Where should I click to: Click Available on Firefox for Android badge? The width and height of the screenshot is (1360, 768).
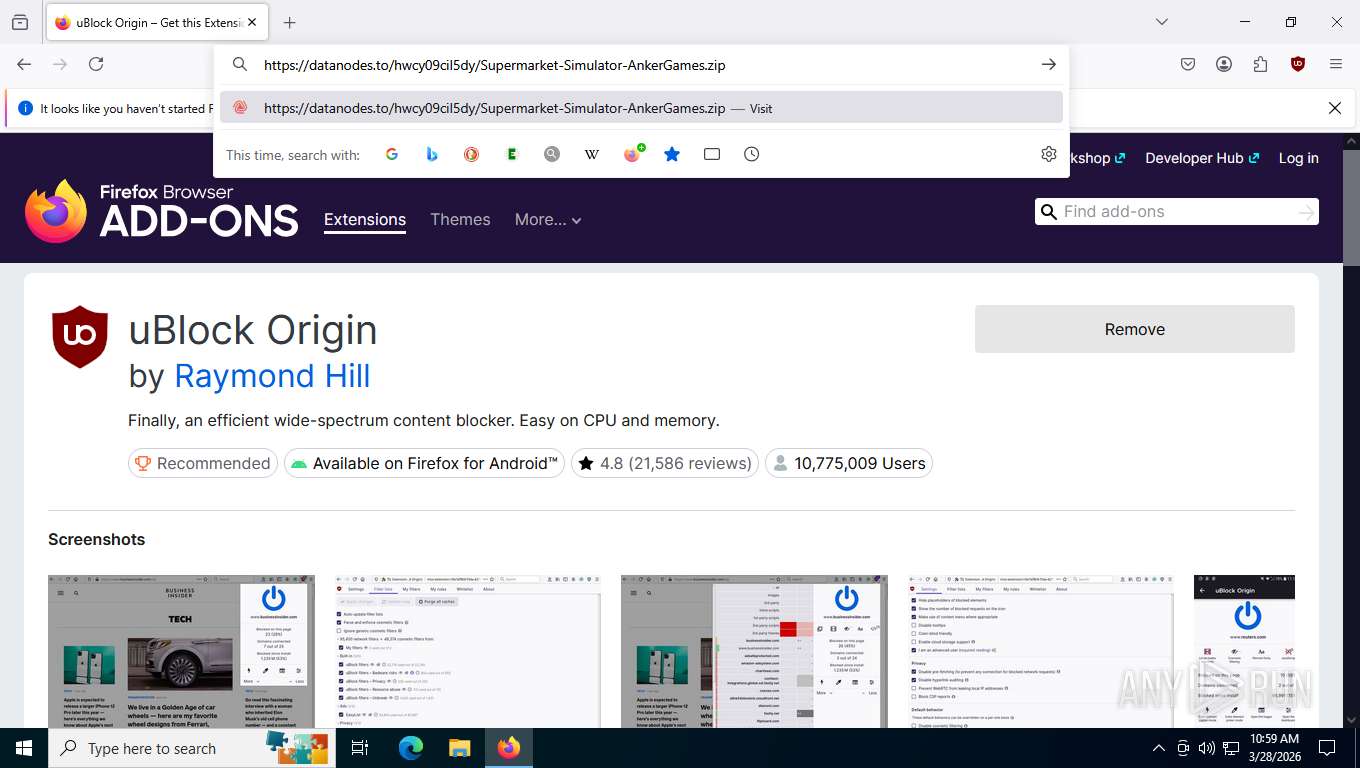click(424, 463)
